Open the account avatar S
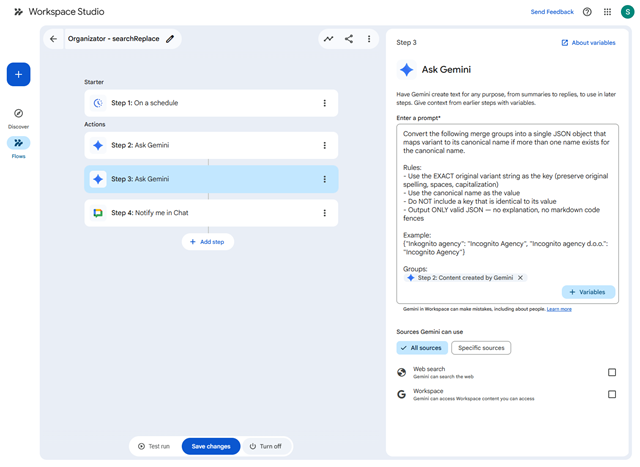This screenshot has height=467, width=640. pos(627,12)
